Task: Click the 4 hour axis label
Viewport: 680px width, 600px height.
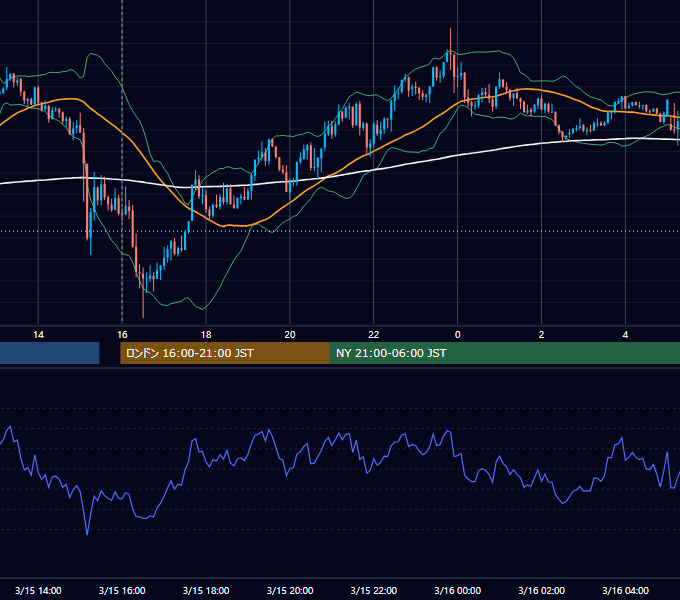Action: (x=625, y=335)
